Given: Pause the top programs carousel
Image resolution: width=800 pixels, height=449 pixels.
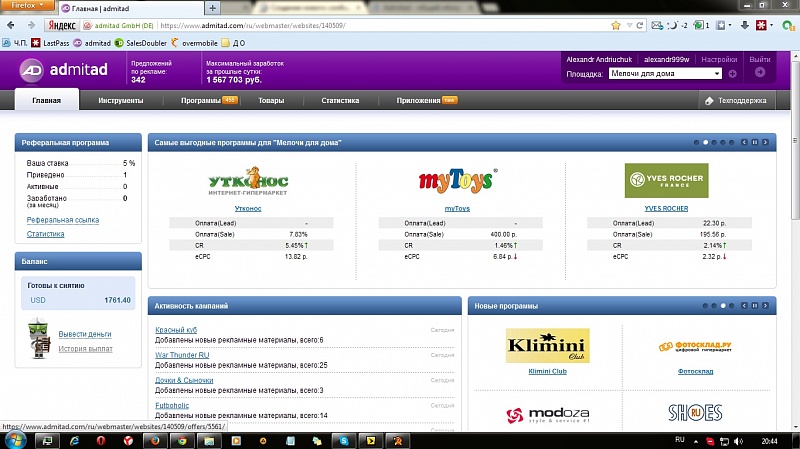Looking at the screenshot, I should [755, 143].
